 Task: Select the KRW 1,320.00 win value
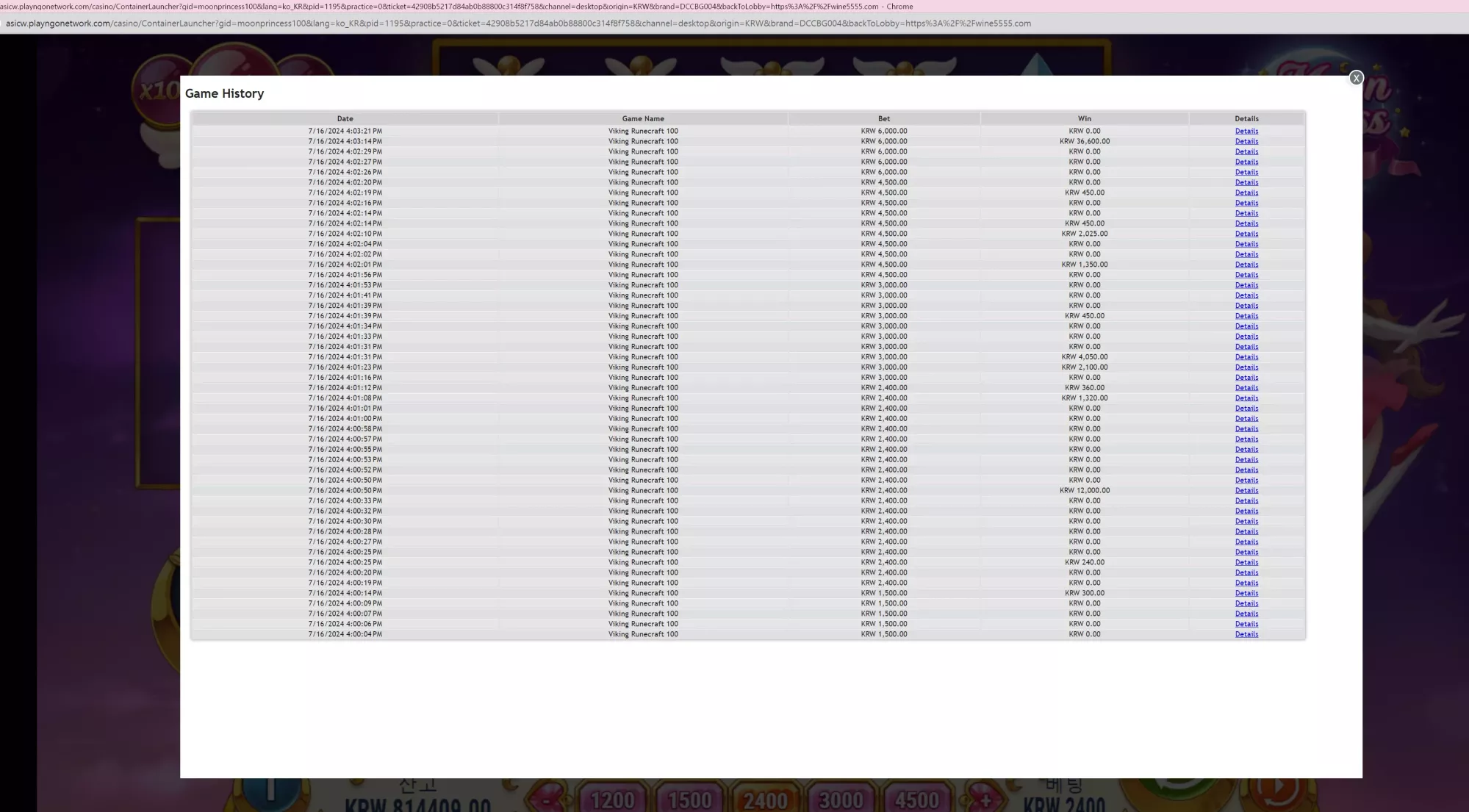click(x=1085, y=398)
